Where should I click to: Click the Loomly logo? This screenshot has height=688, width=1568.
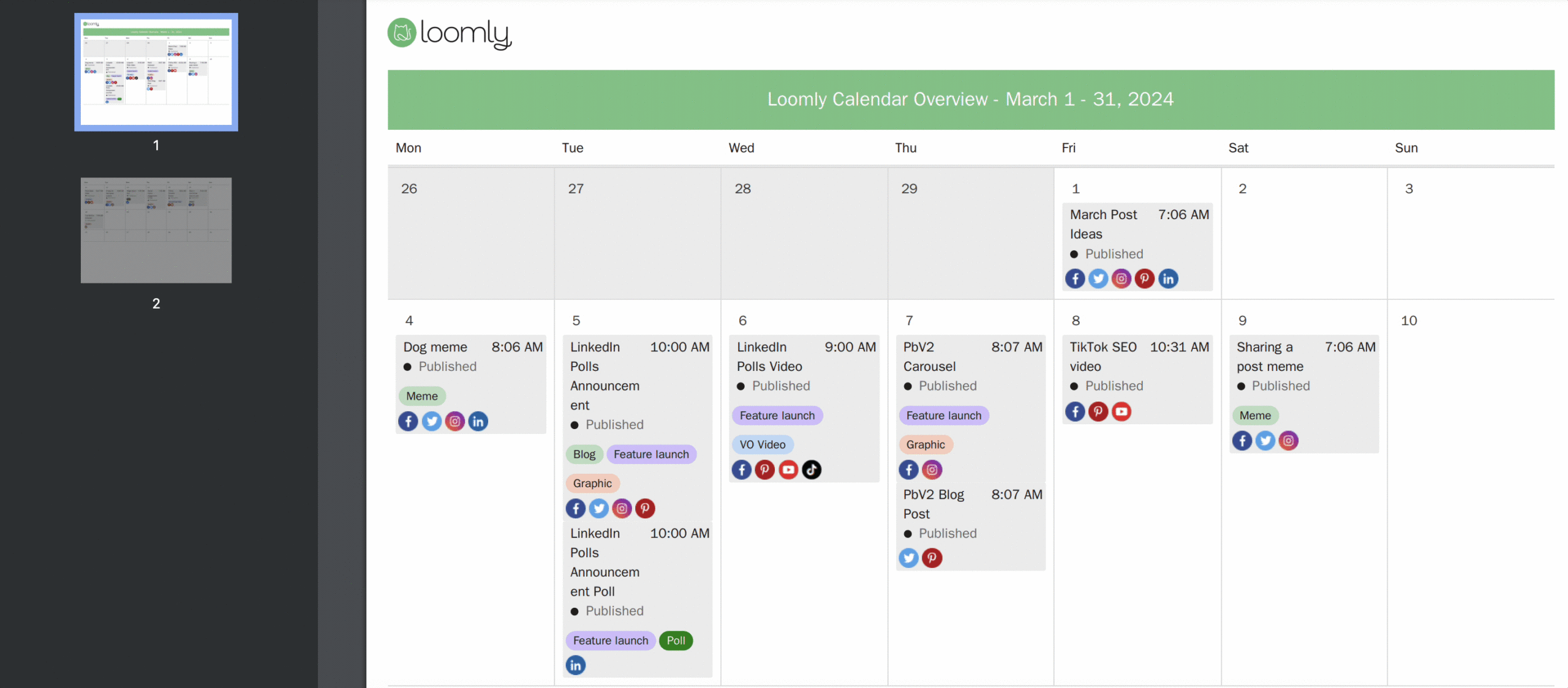tap(449, 33)
